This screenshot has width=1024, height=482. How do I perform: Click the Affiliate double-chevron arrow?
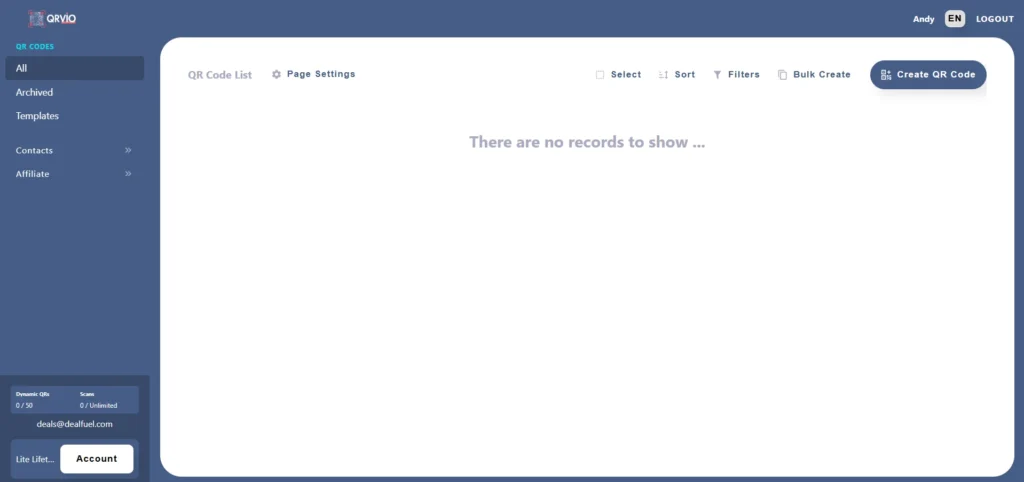(x=128, y=174)
